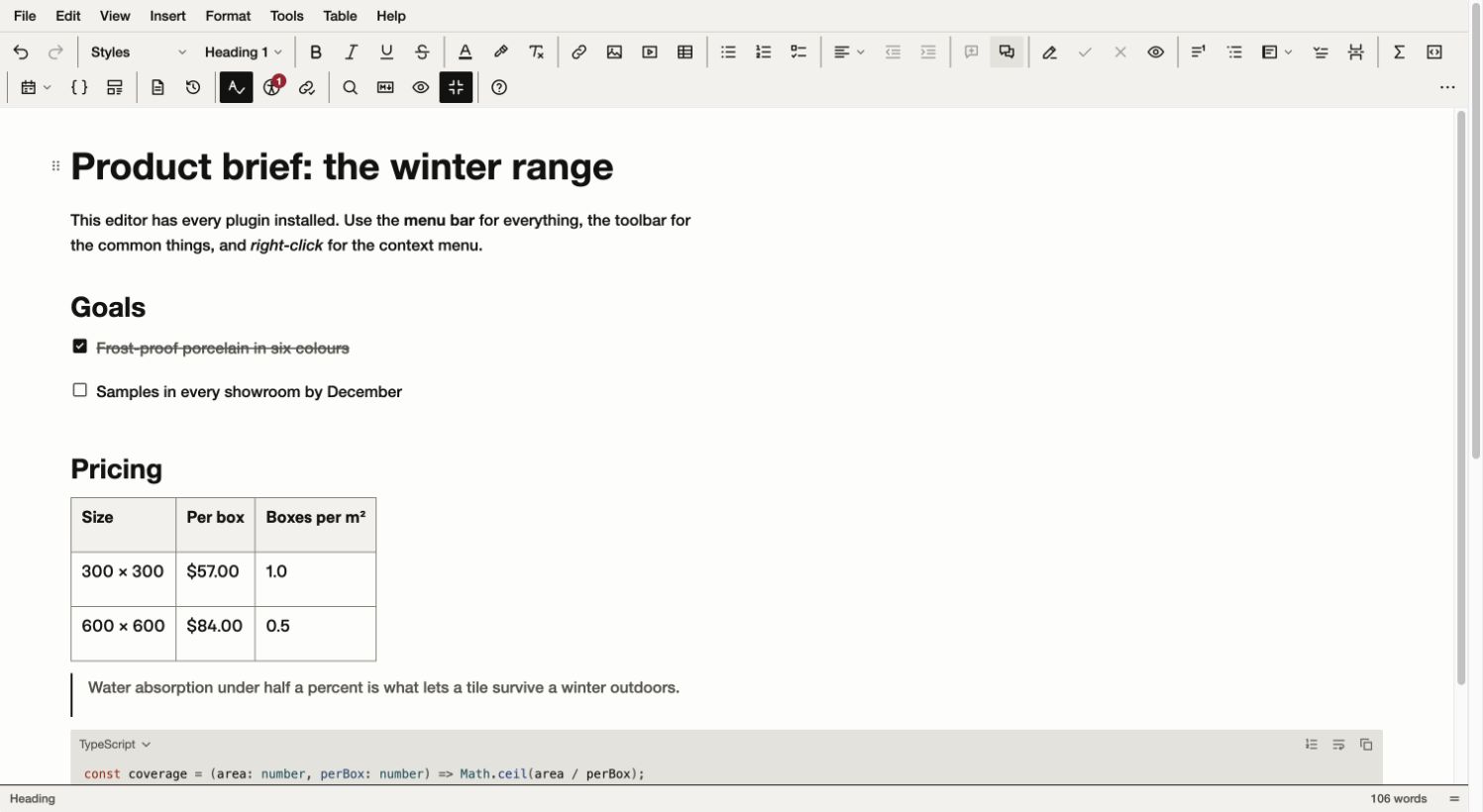Insert a page break from the toolbar
1483x812 pixels.
[x=1356, y=52]
